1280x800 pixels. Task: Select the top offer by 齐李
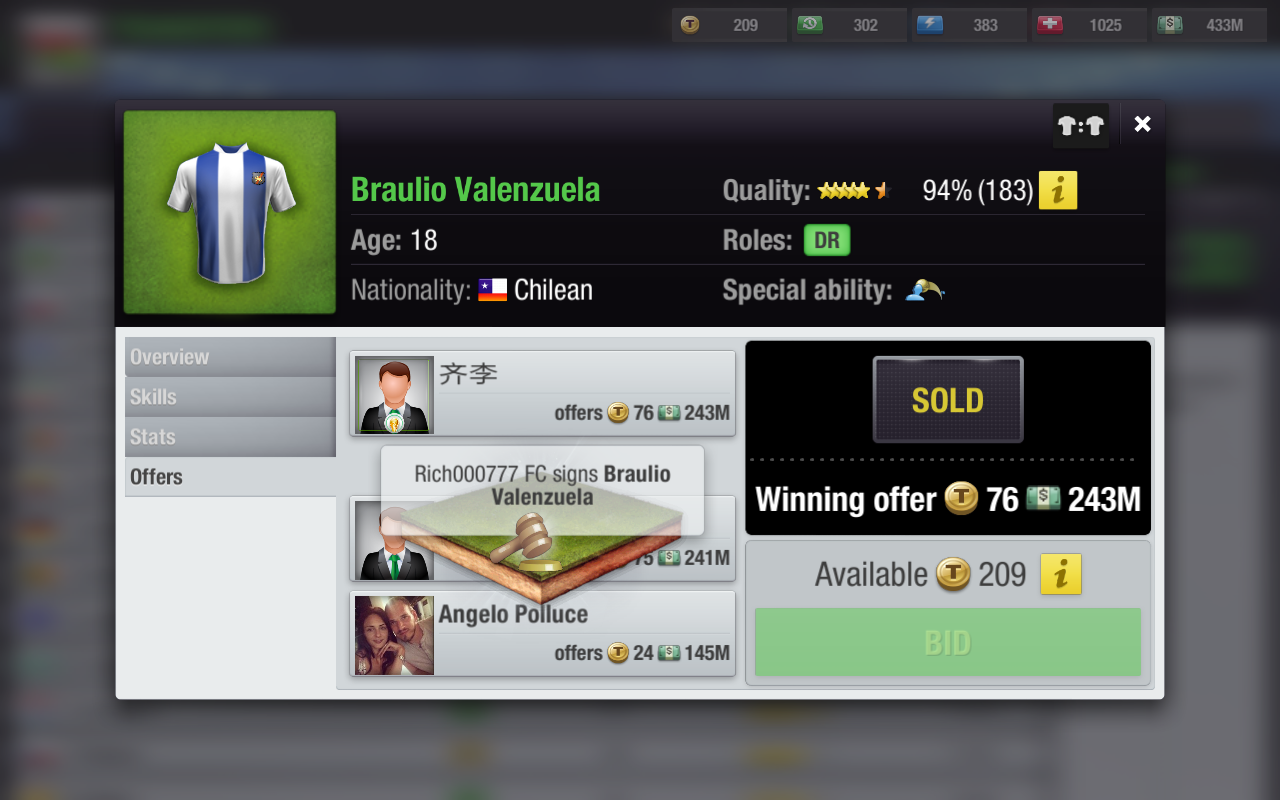click(x=542, y=393)
